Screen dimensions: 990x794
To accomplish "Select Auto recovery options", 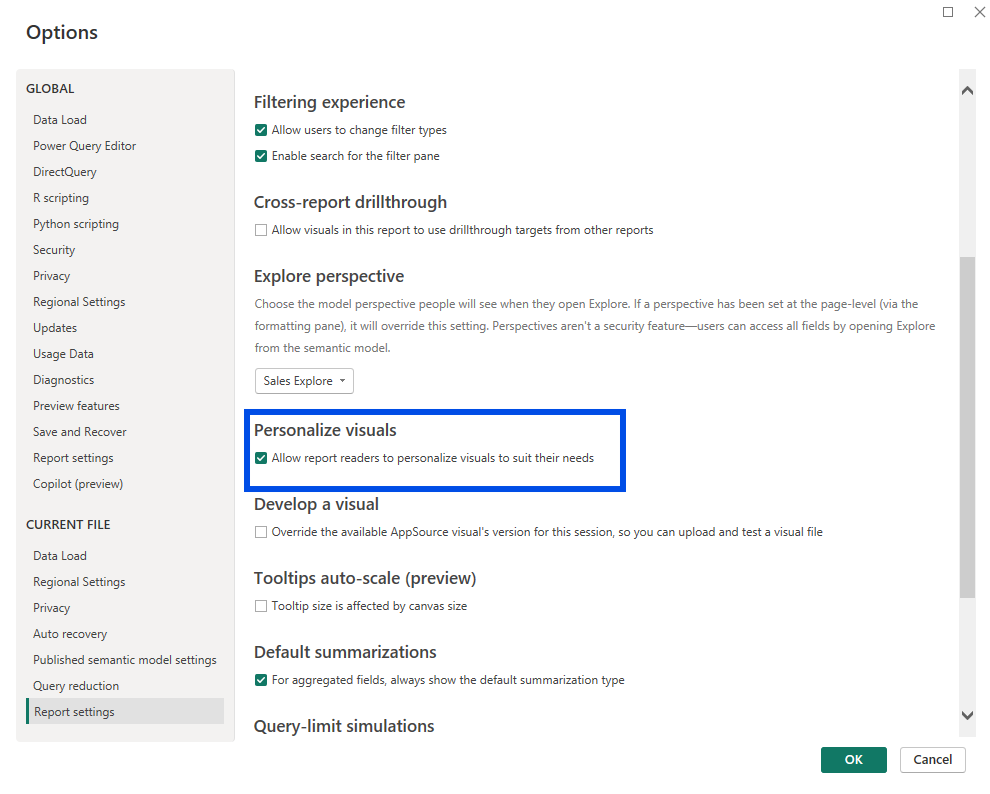I will point(70,634).
